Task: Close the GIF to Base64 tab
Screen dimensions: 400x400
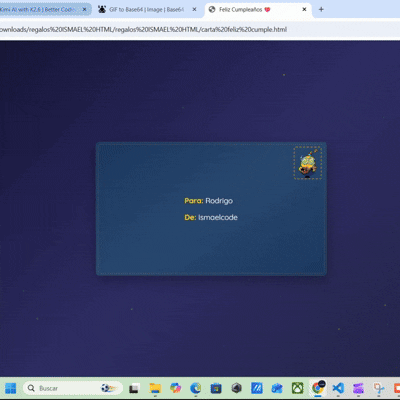Action: point(195,9)
